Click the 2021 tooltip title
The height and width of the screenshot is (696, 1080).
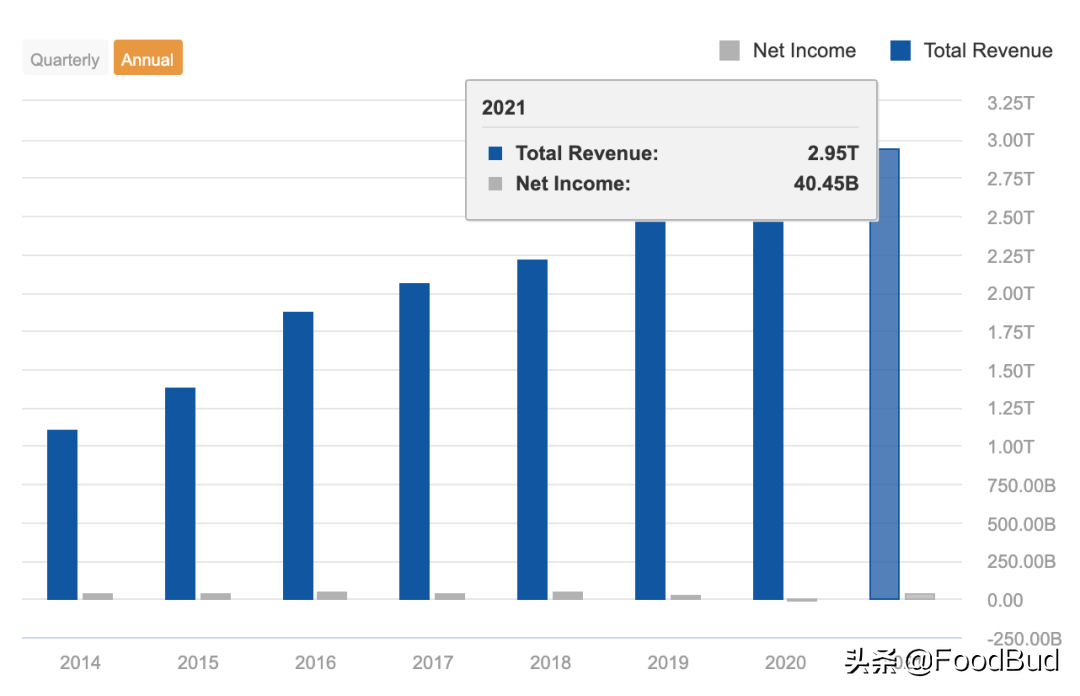[503, 108]
